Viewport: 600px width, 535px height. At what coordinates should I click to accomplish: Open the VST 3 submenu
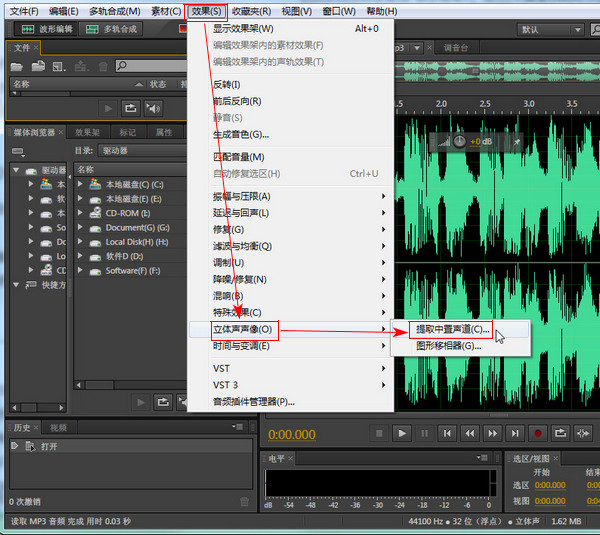click(291, 385)
